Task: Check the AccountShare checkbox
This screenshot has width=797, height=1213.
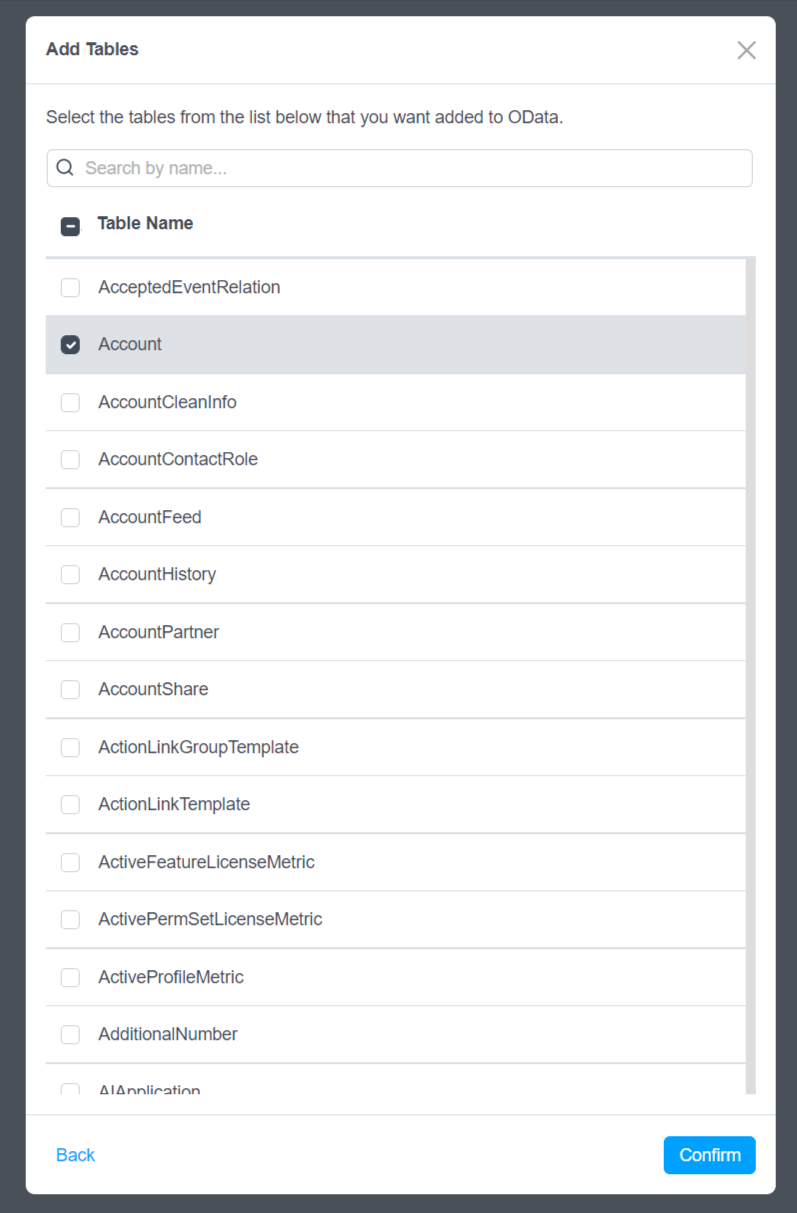Action: (x=70, y=690)
